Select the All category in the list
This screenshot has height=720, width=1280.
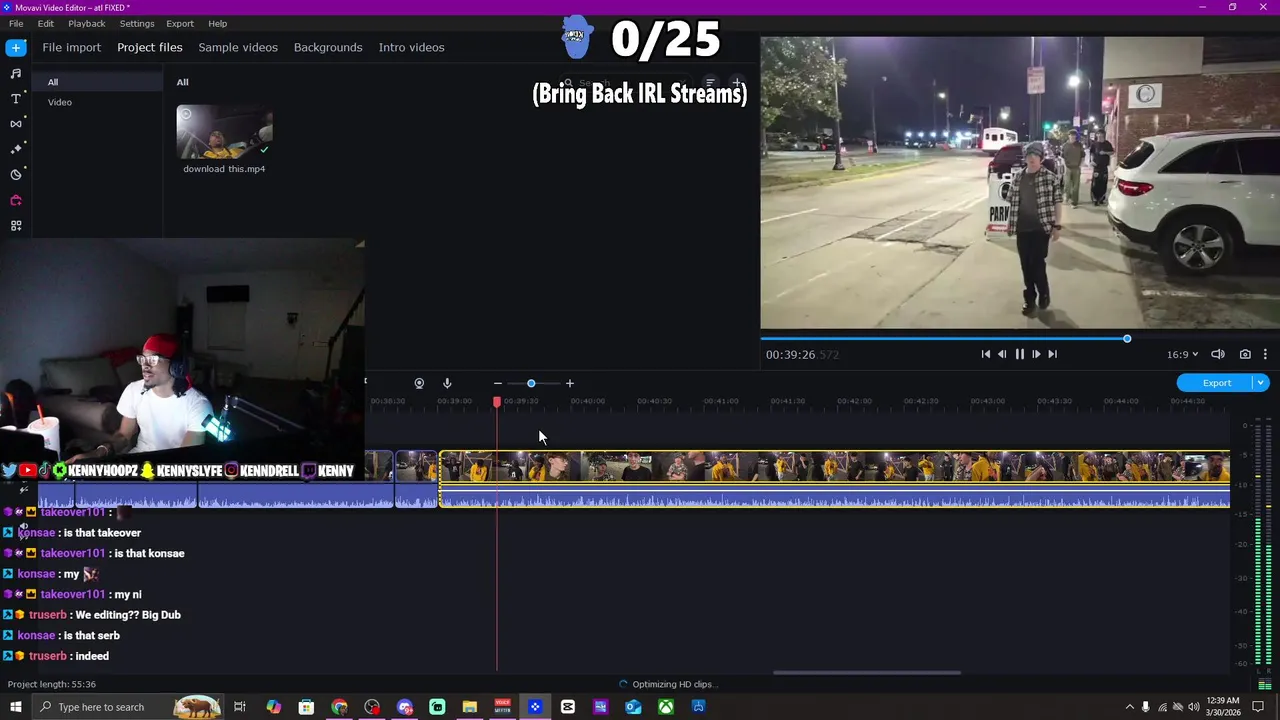[97, 82]
